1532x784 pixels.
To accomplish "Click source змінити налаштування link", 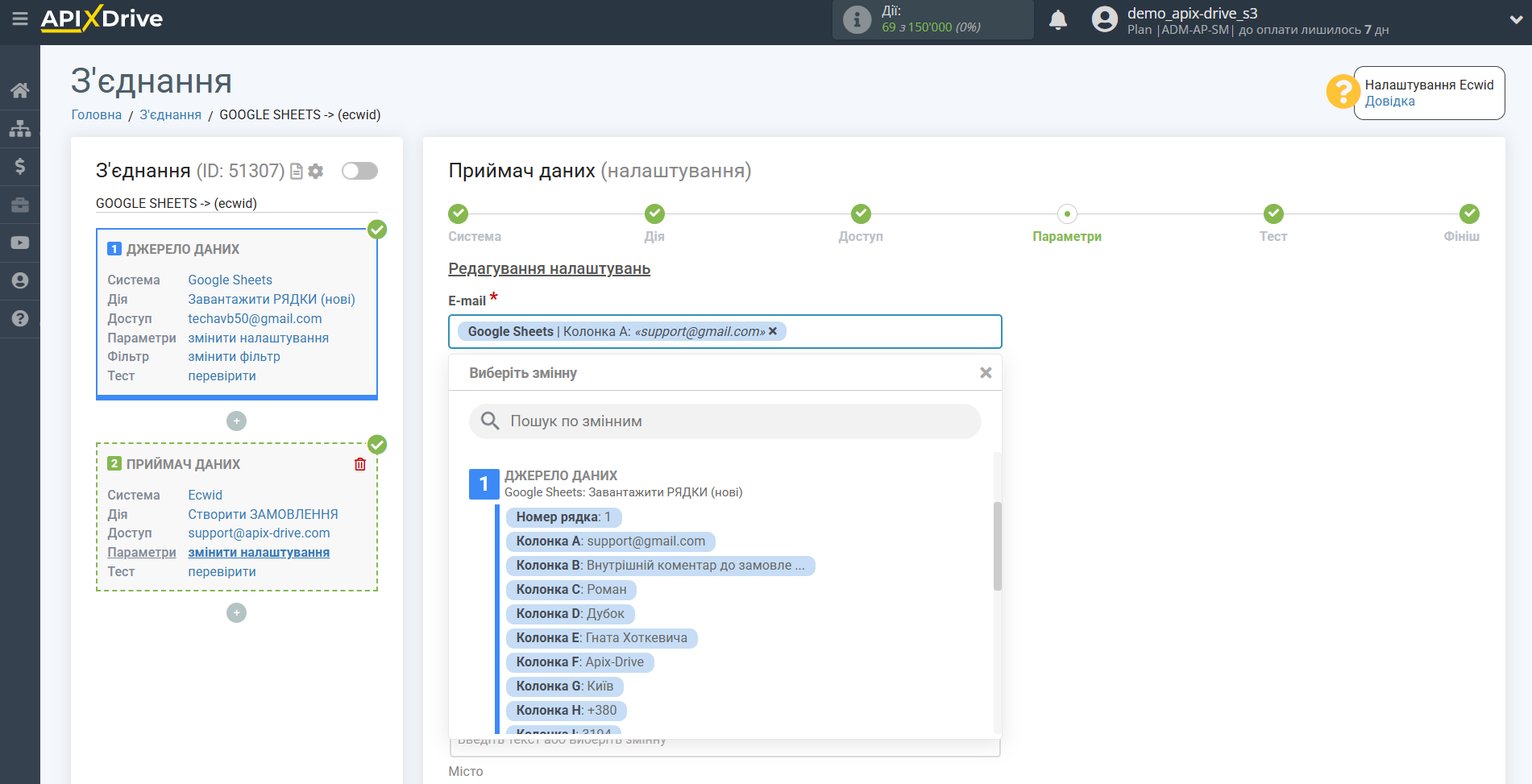I will coord(259,338).
